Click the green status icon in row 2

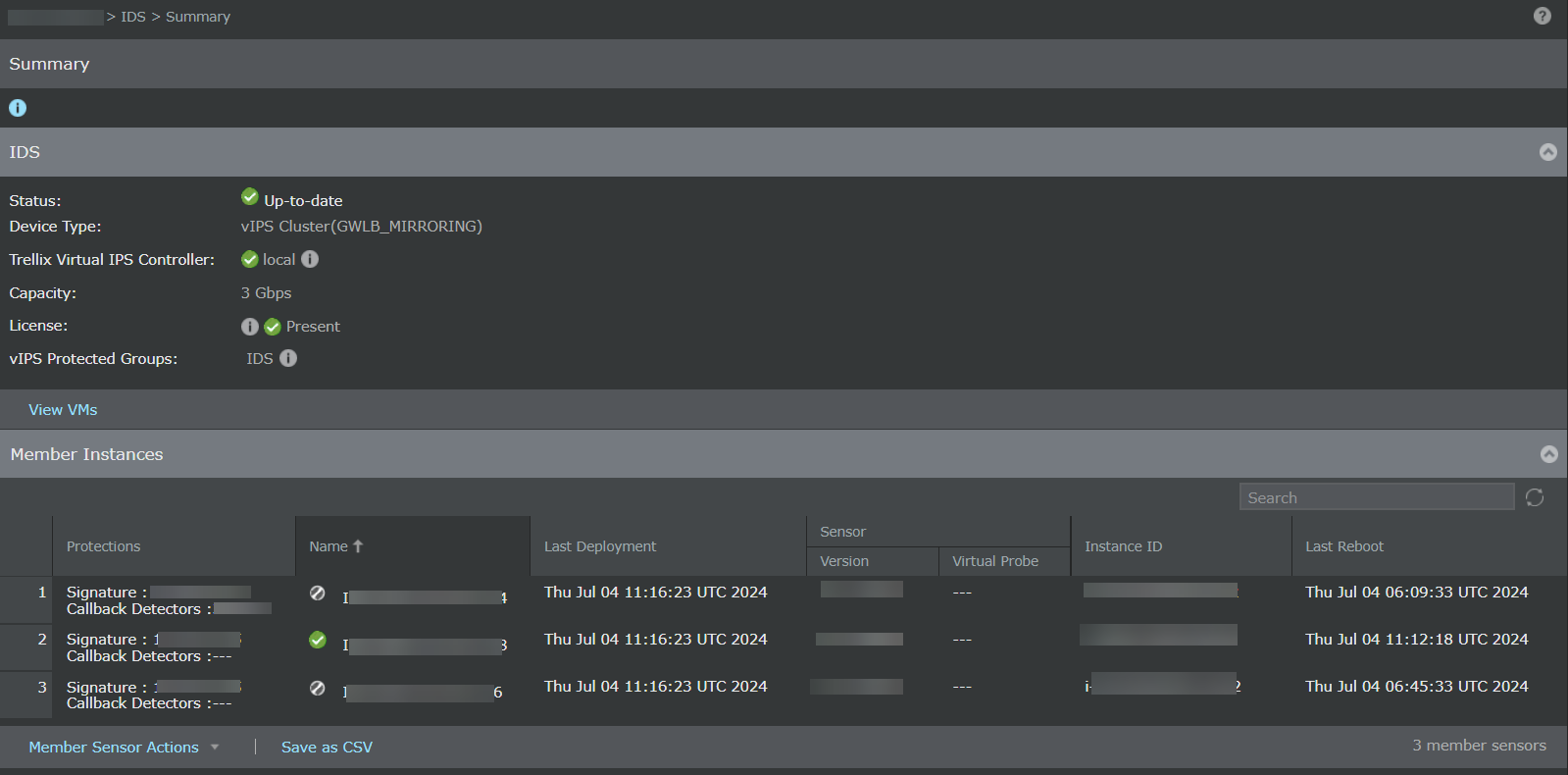318,640
